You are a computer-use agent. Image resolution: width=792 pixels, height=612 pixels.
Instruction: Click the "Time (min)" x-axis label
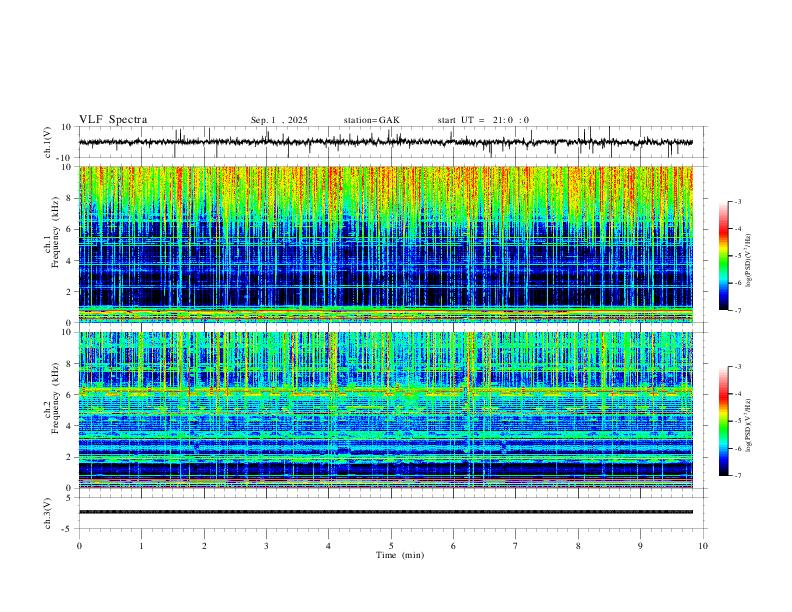click(400, 555)
